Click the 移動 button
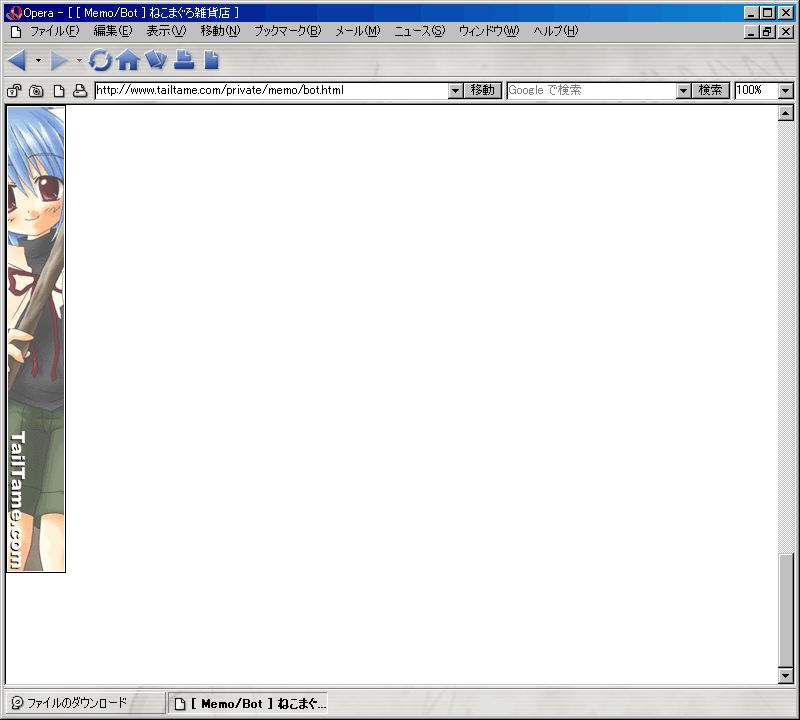The height and width of the screenshot is (720, 800). [483, 90]
